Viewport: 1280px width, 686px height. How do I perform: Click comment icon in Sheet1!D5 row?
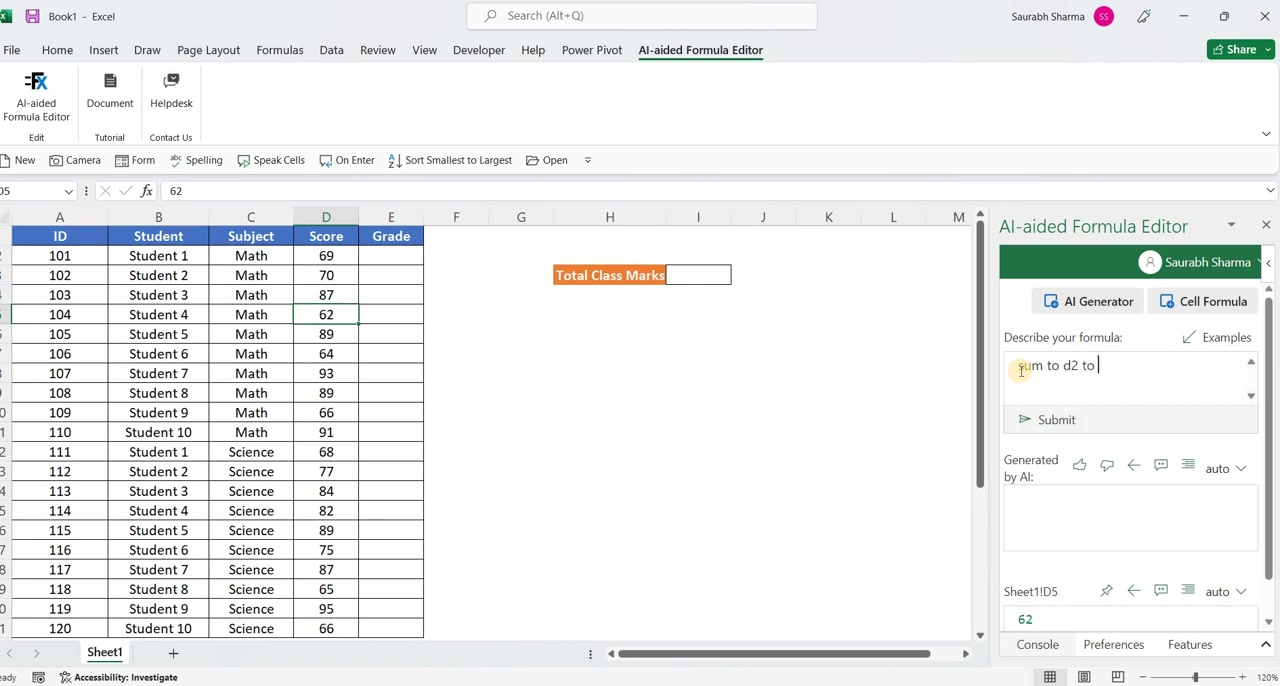(x=1160, y=591)
